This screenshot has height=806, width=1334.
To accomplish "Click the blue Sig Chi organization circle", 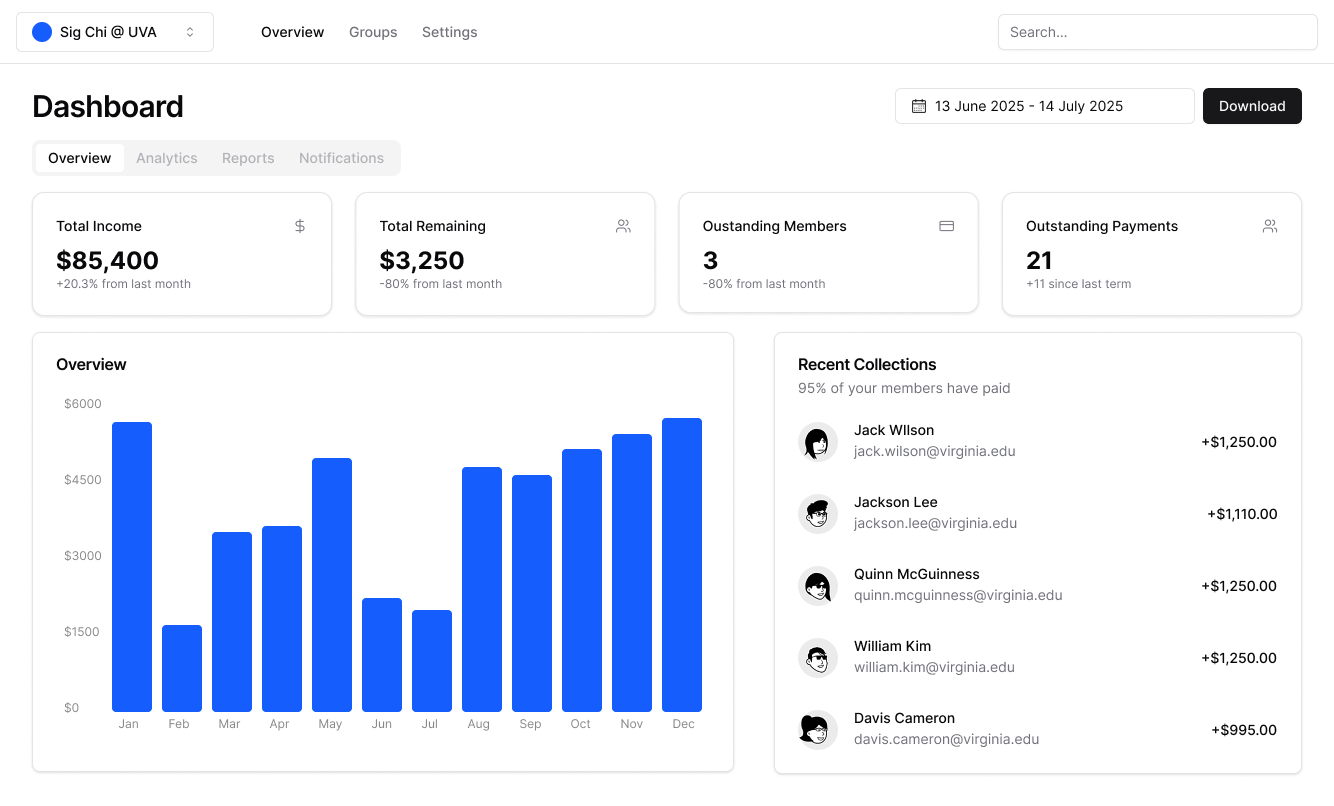I will [x=42, y=32].
